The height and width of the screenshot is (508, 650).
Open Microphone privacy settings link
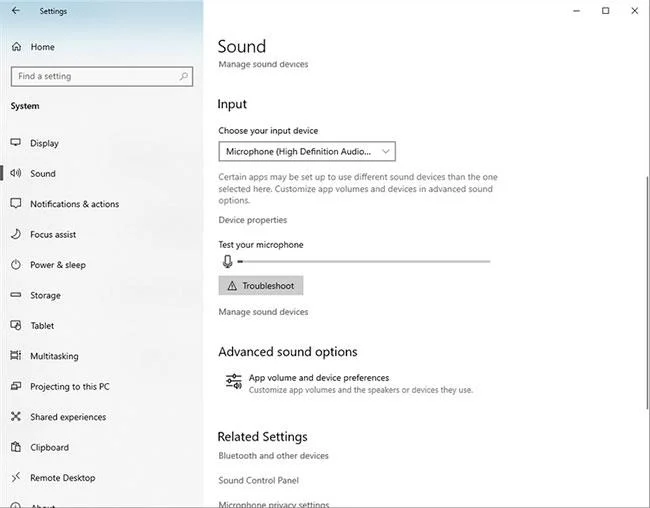click(x=274, y=504)
